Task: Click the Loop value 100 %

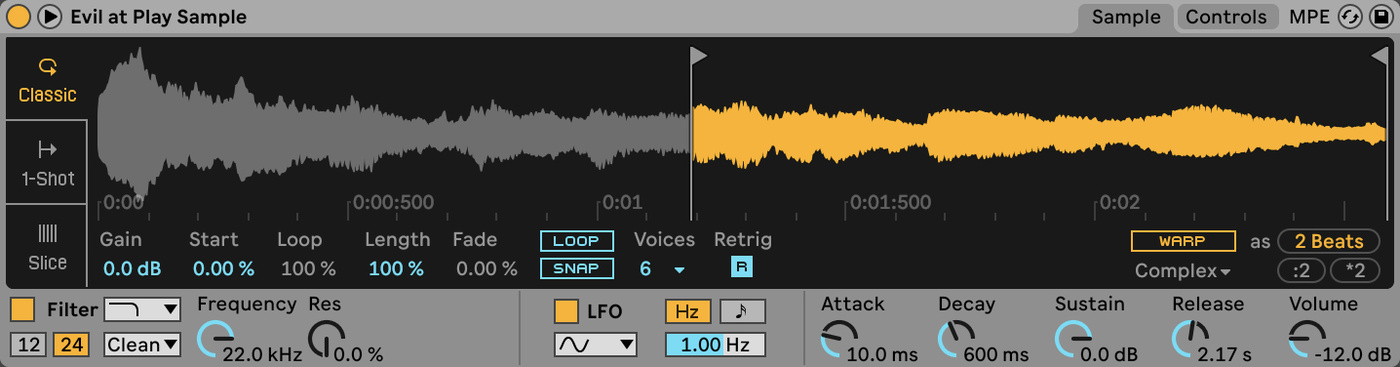Action: (308, 269)
